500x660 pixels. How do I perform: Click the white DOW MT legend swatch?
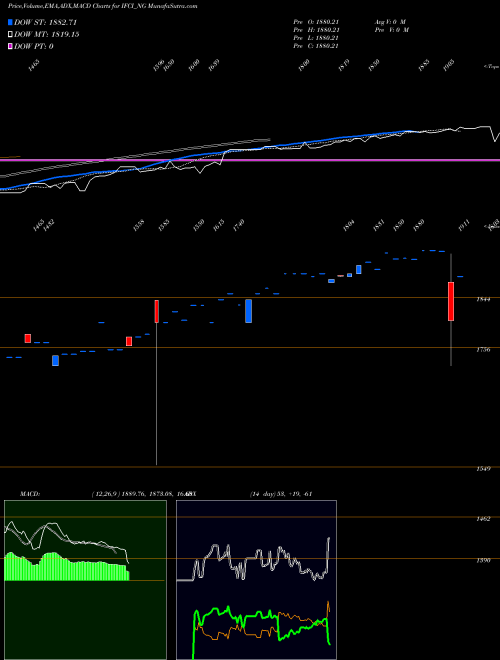[10, 35]
